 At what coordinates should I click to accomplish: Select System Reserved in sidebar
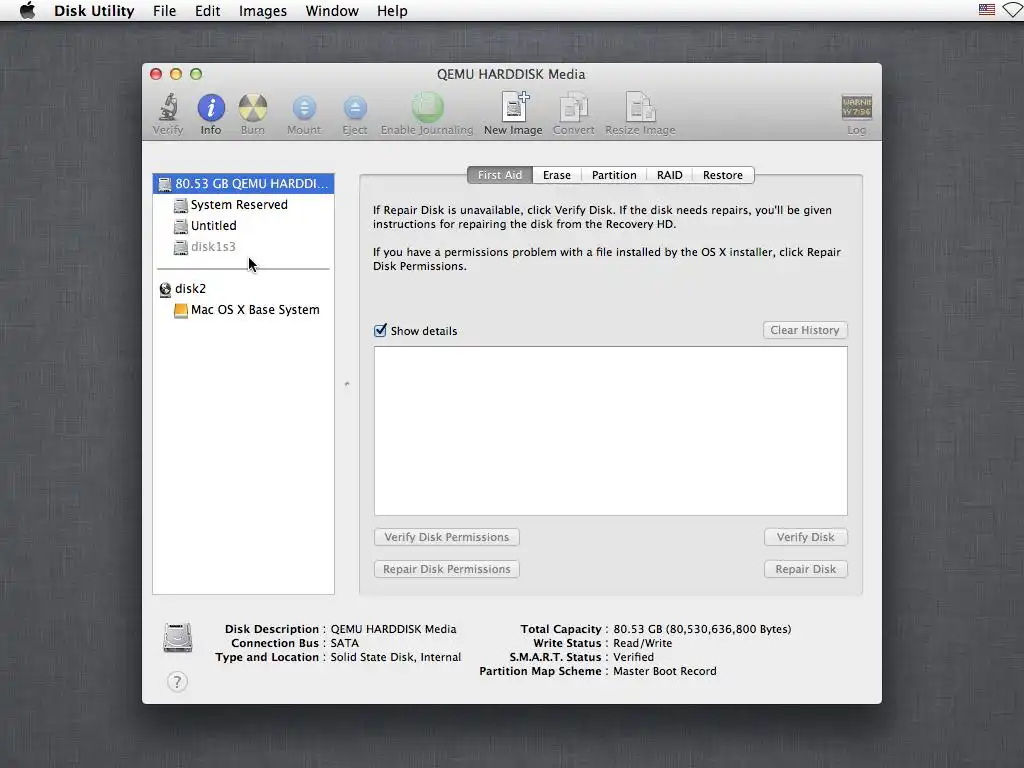click(239, 205)
